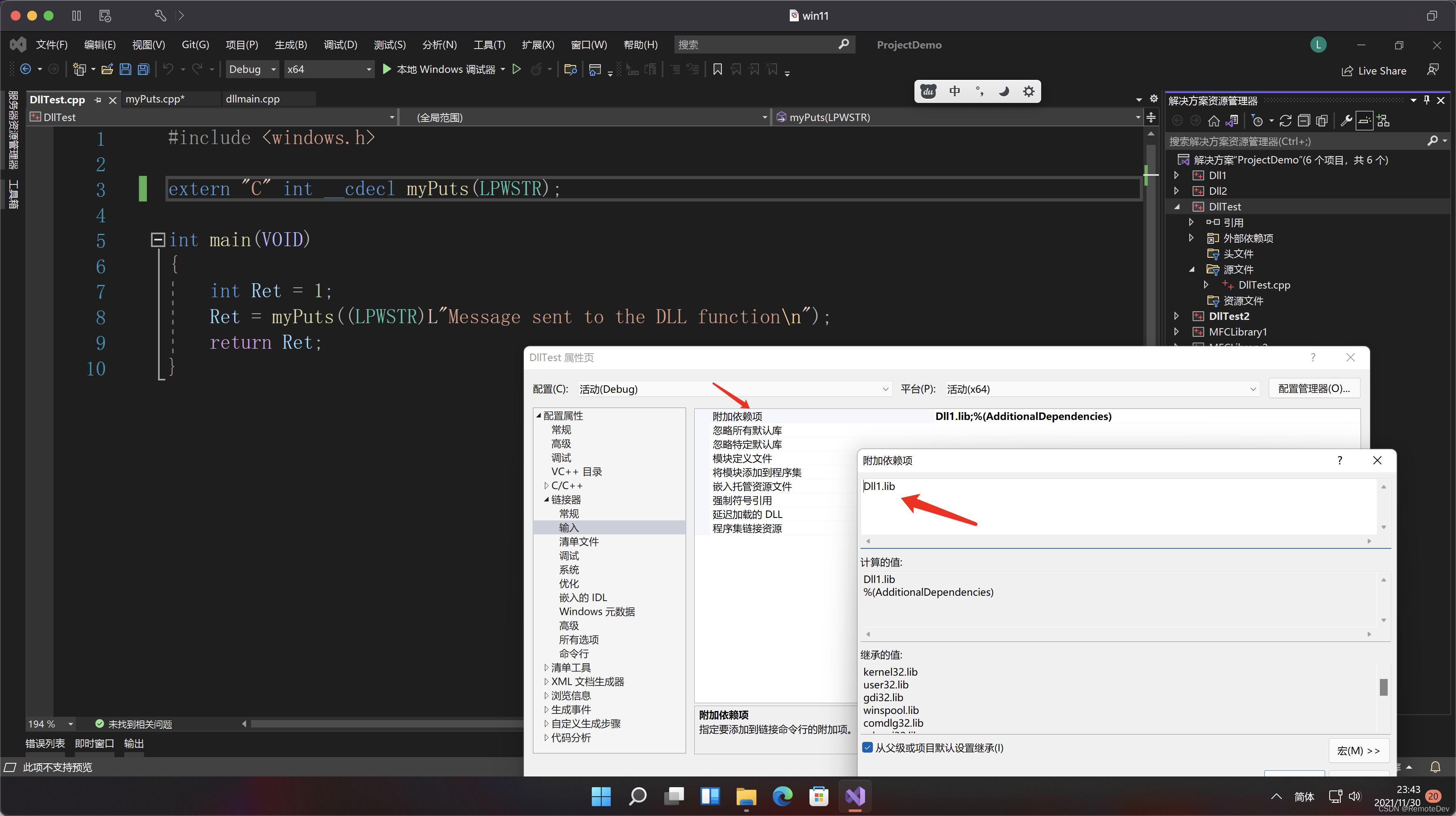Viewport: 1456px width, 816px height.
Task: Click the Save All toolbar icon
Action: 144,69
